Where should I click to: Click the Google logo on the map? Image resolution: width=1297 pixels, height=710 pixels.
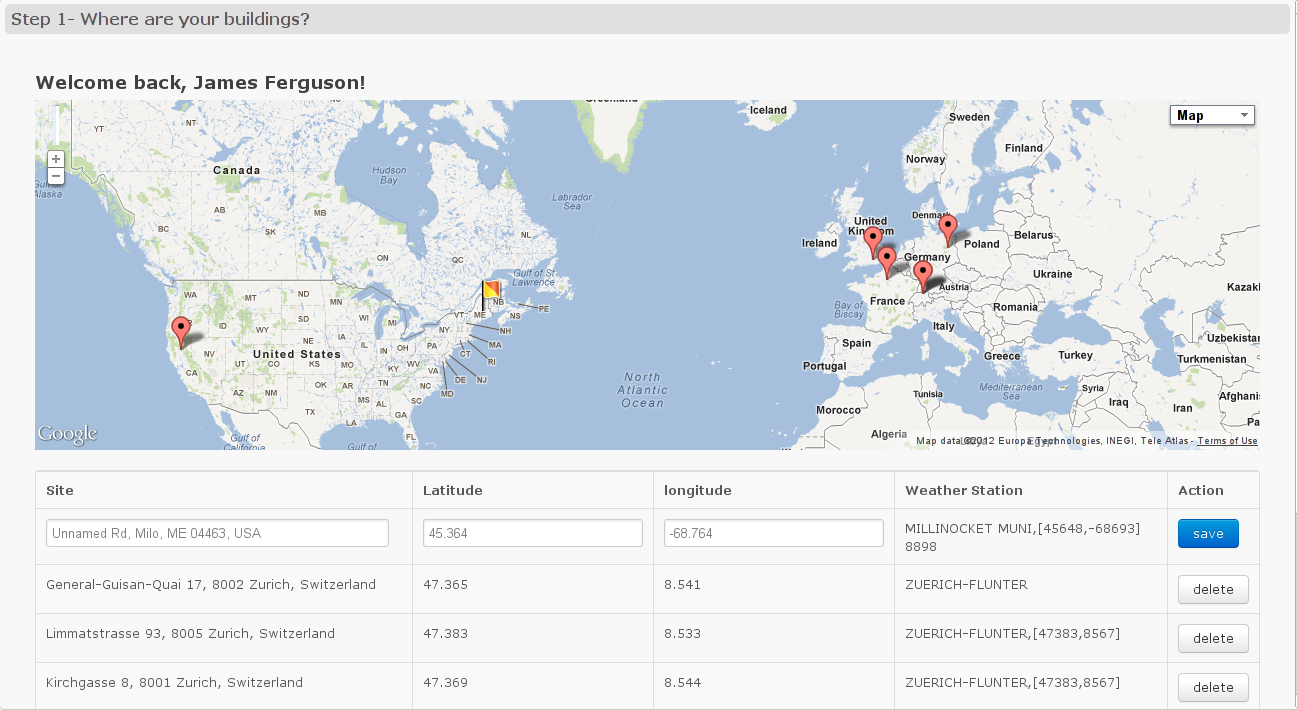point(67,434)
